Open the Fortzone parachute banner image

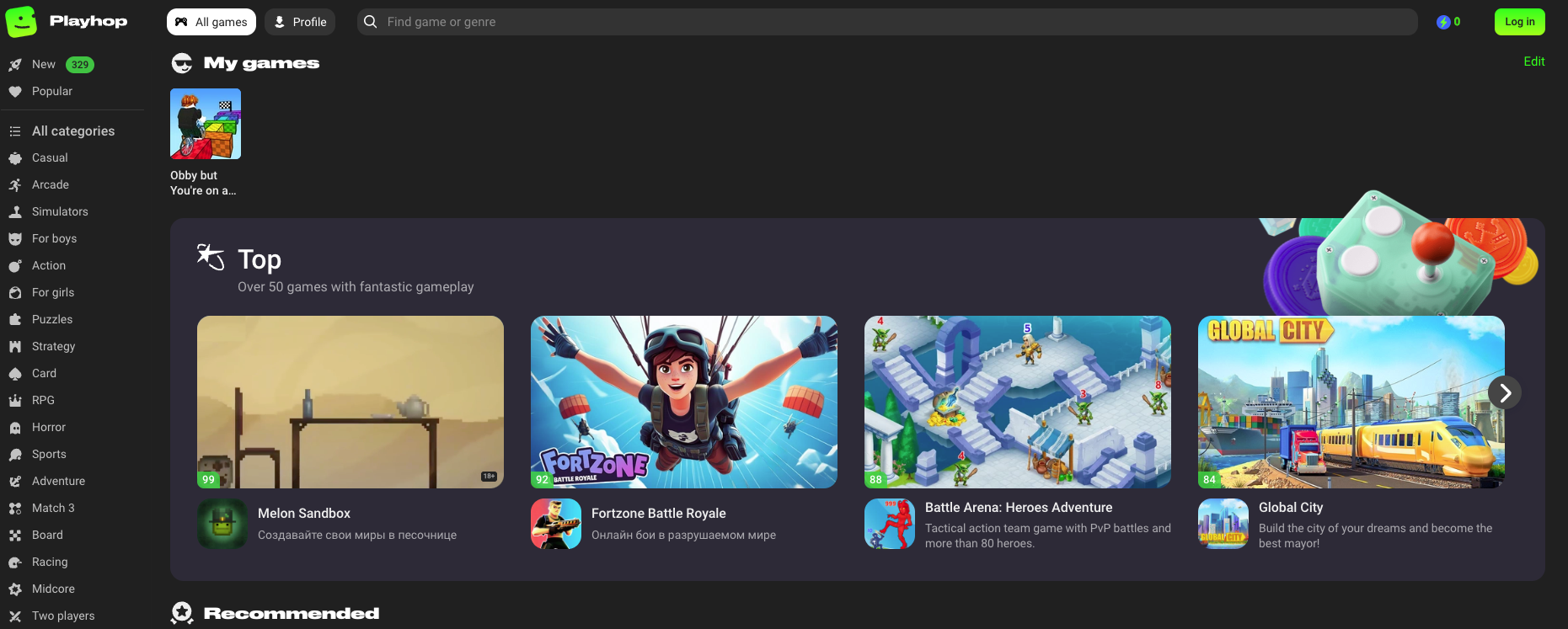coord(684,402)
